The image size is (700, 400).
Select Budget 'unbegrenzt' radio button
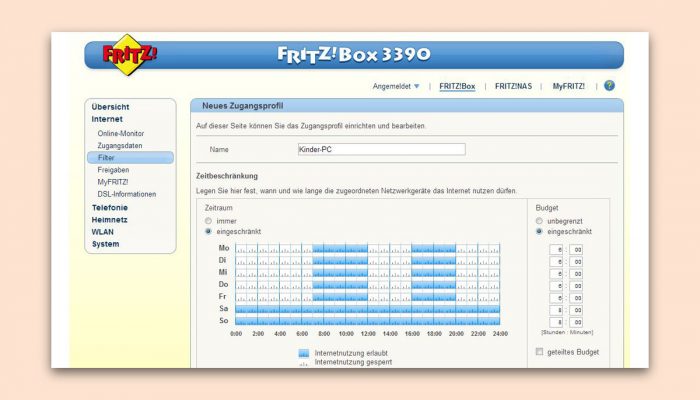pos(539,221)
